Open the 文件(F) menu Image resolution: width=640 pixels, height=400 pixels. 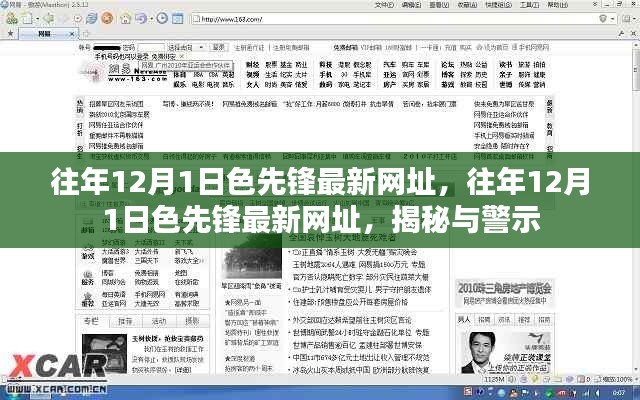(384, 5)
